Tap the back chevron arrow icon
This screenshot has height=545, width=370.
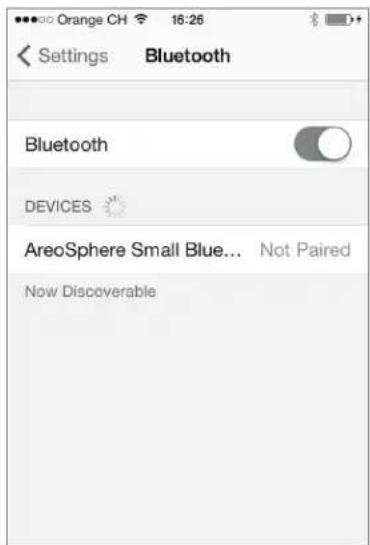click(24, 56)
